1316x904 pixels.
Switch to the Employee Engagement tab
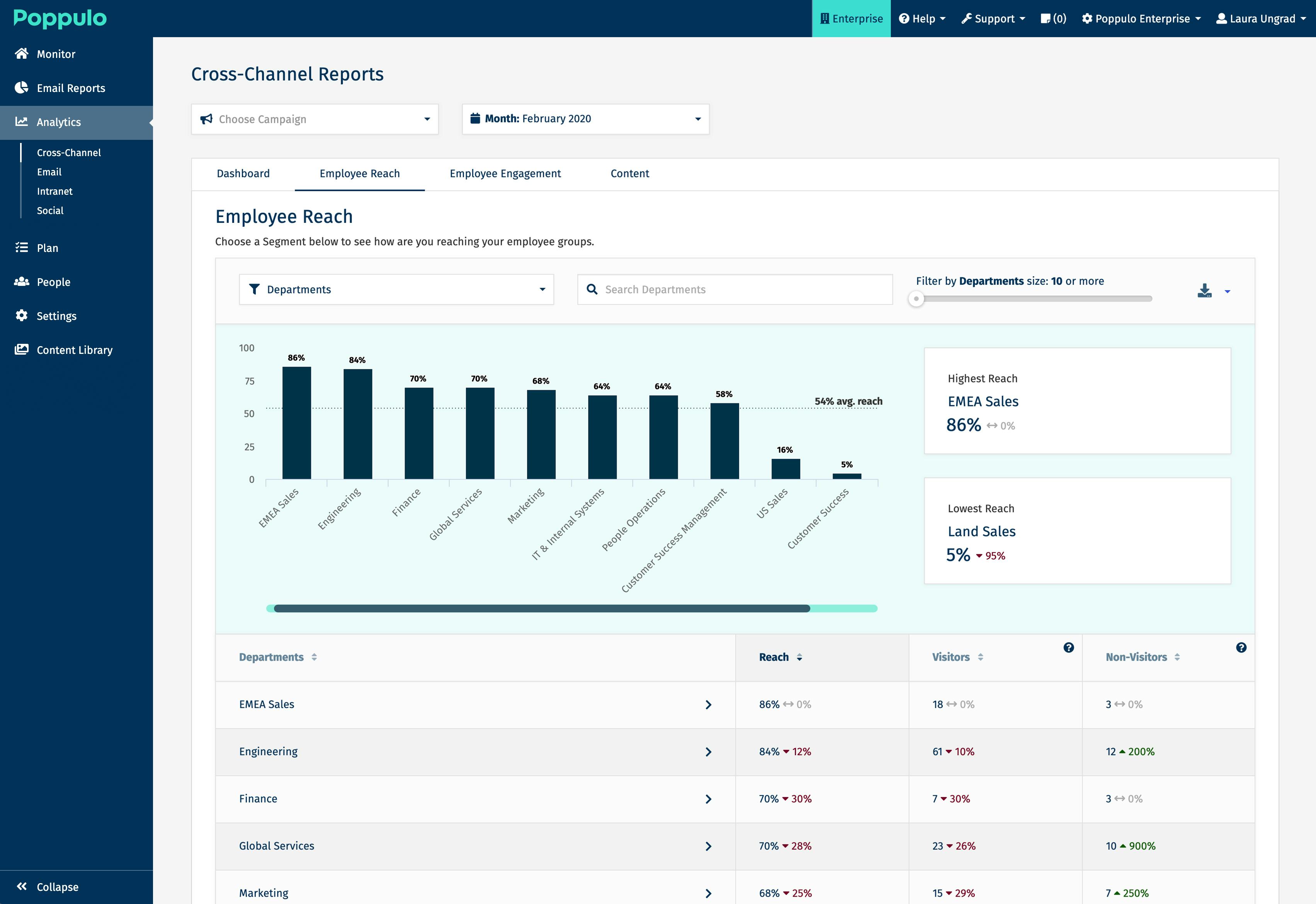505,173
